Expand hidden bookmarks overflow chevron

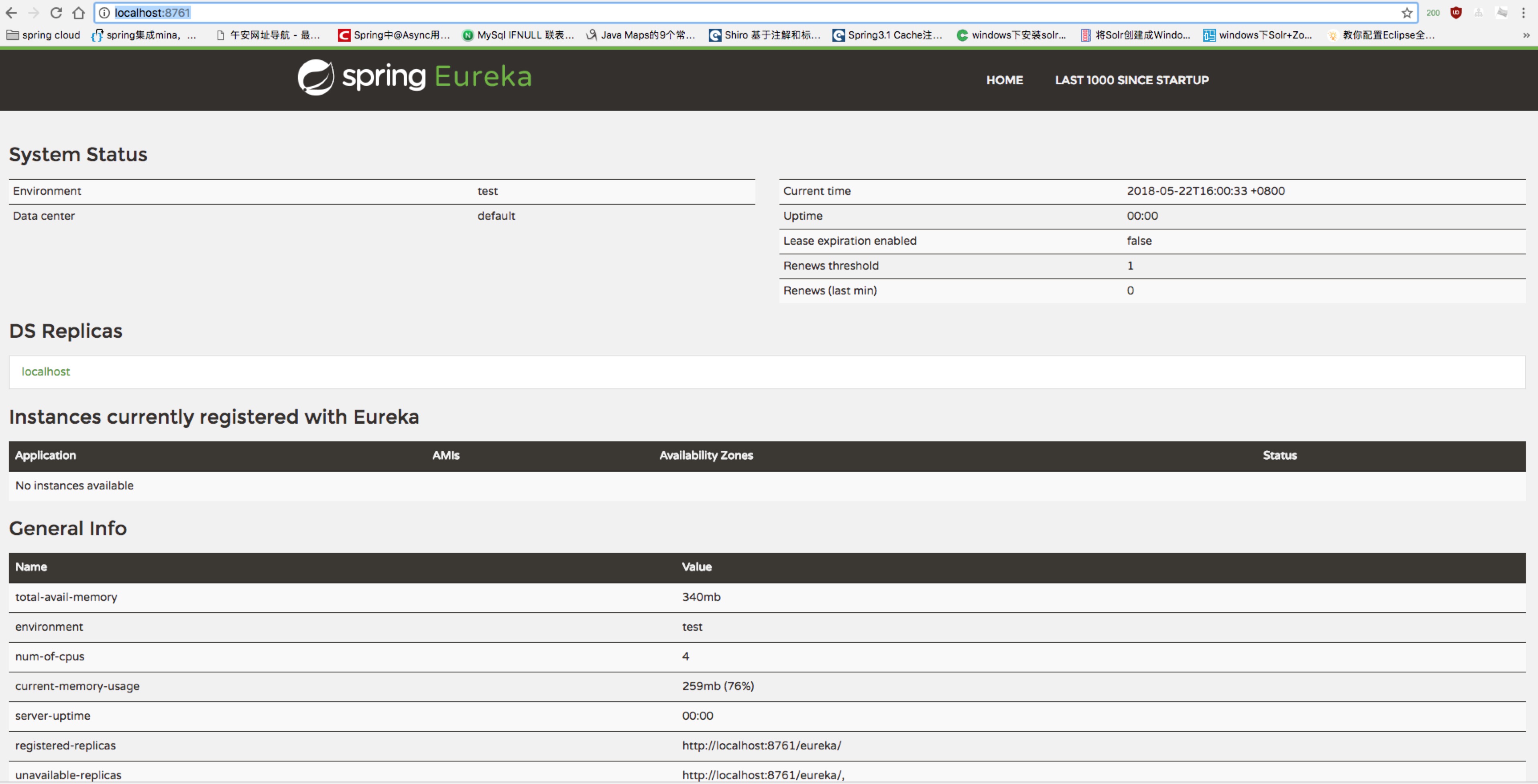1526,35
